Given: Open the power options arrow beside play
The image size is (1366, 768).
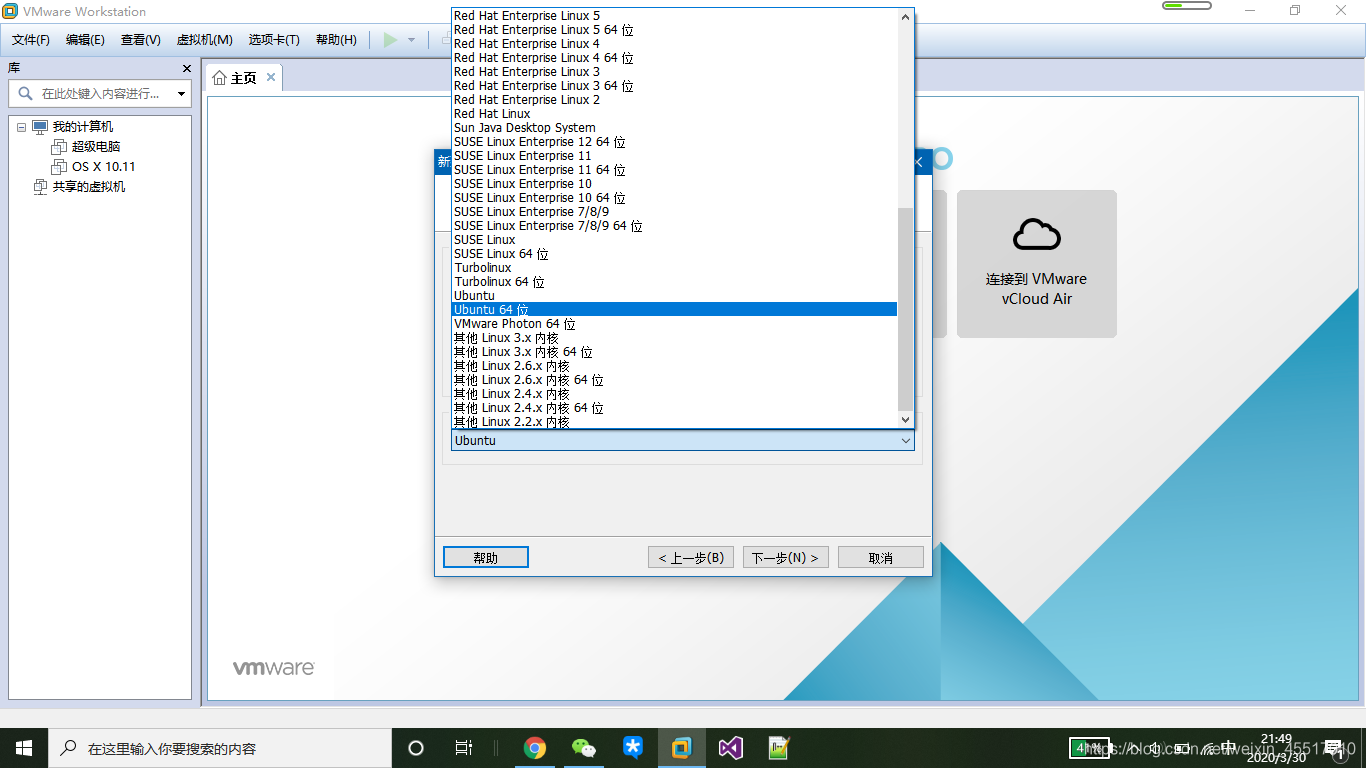Looking at the screenshot, I should 411,40.
